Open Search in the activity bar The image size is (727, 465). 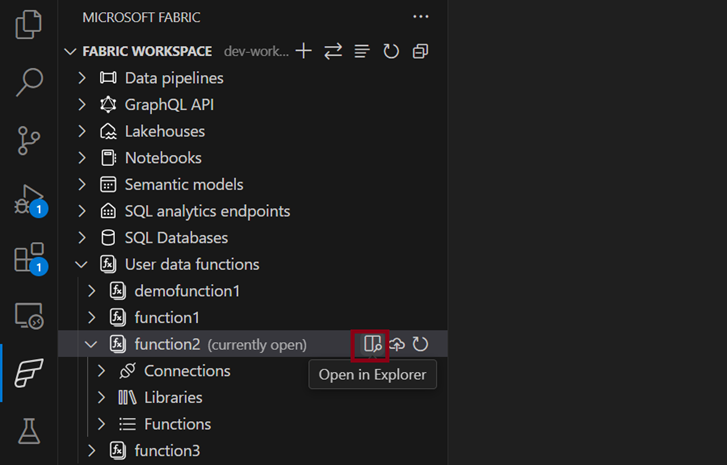[x=29, y=82]
